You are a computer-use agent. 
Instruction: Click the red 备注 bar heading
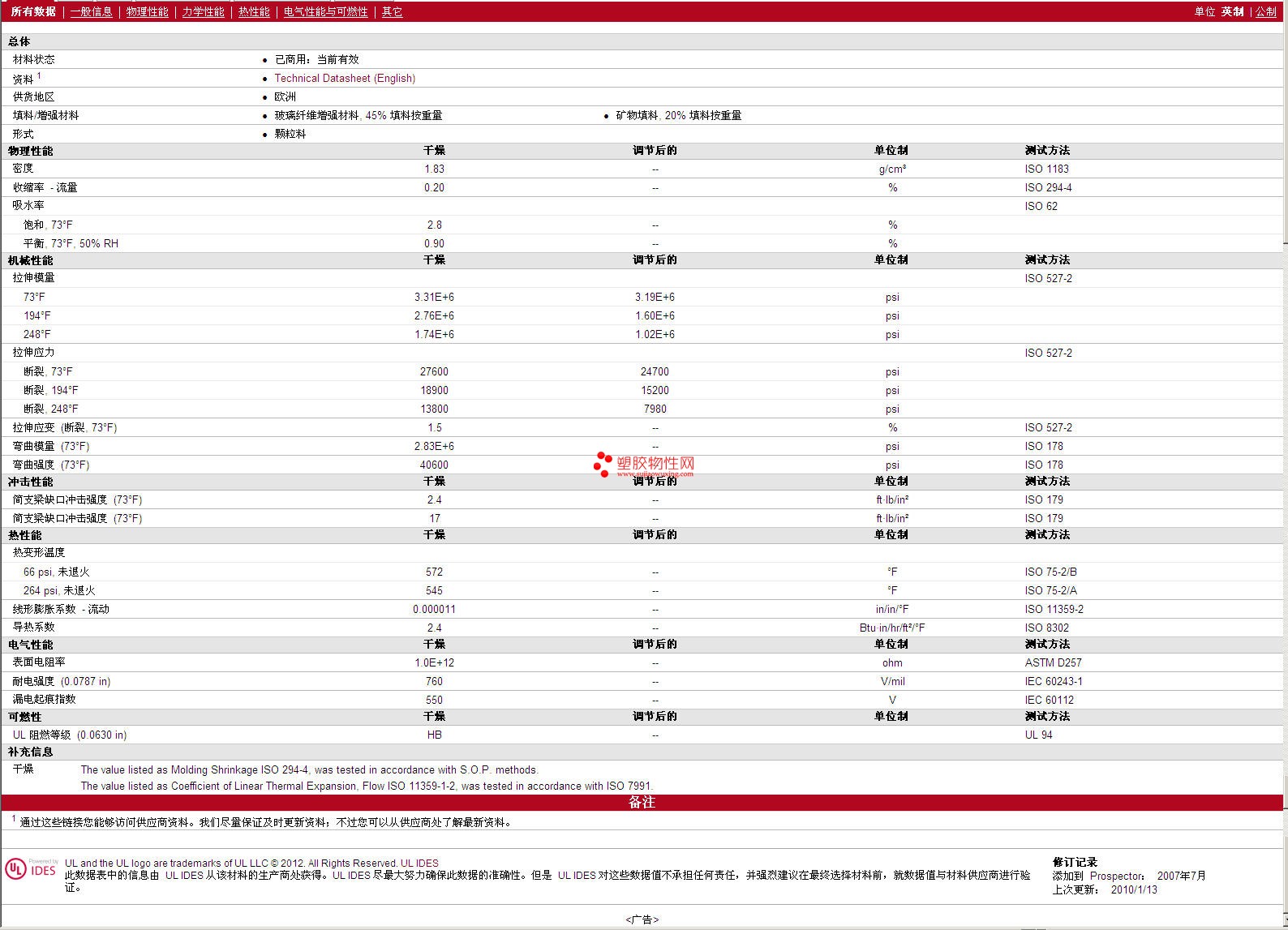[x=642, y=802]
